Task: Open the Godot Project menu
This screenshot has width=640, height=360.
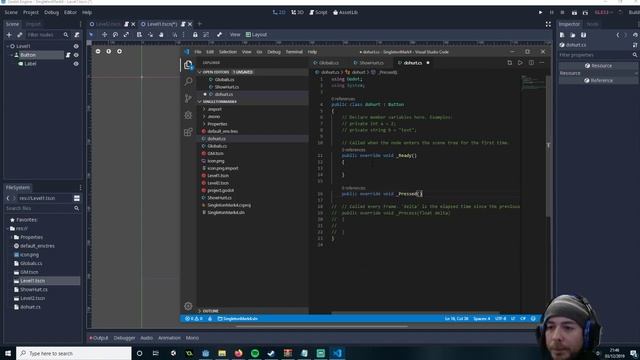Action: [x=31, y=12]
